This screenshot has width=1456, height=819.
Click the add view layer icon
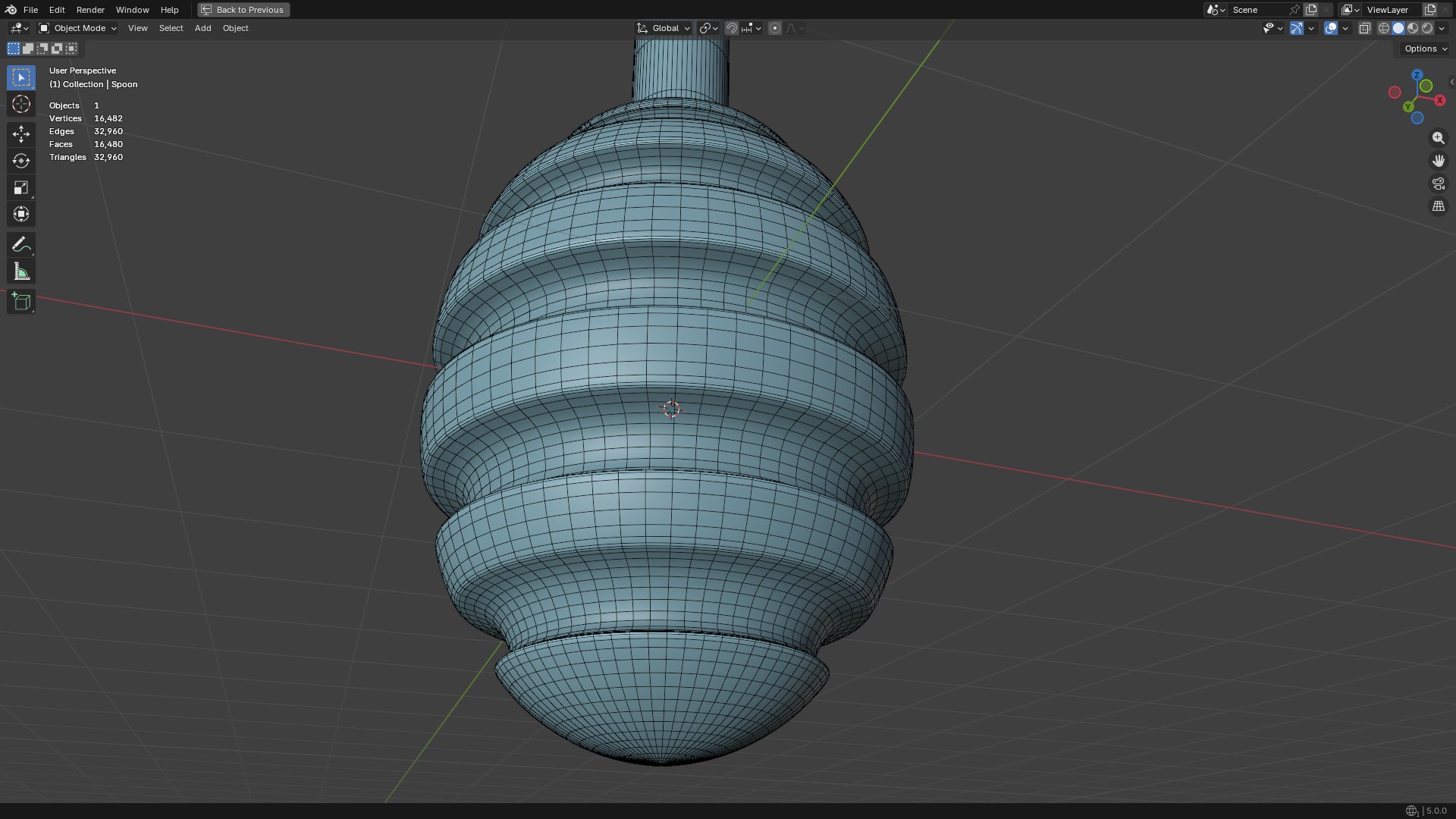(x=1430, y=10)
